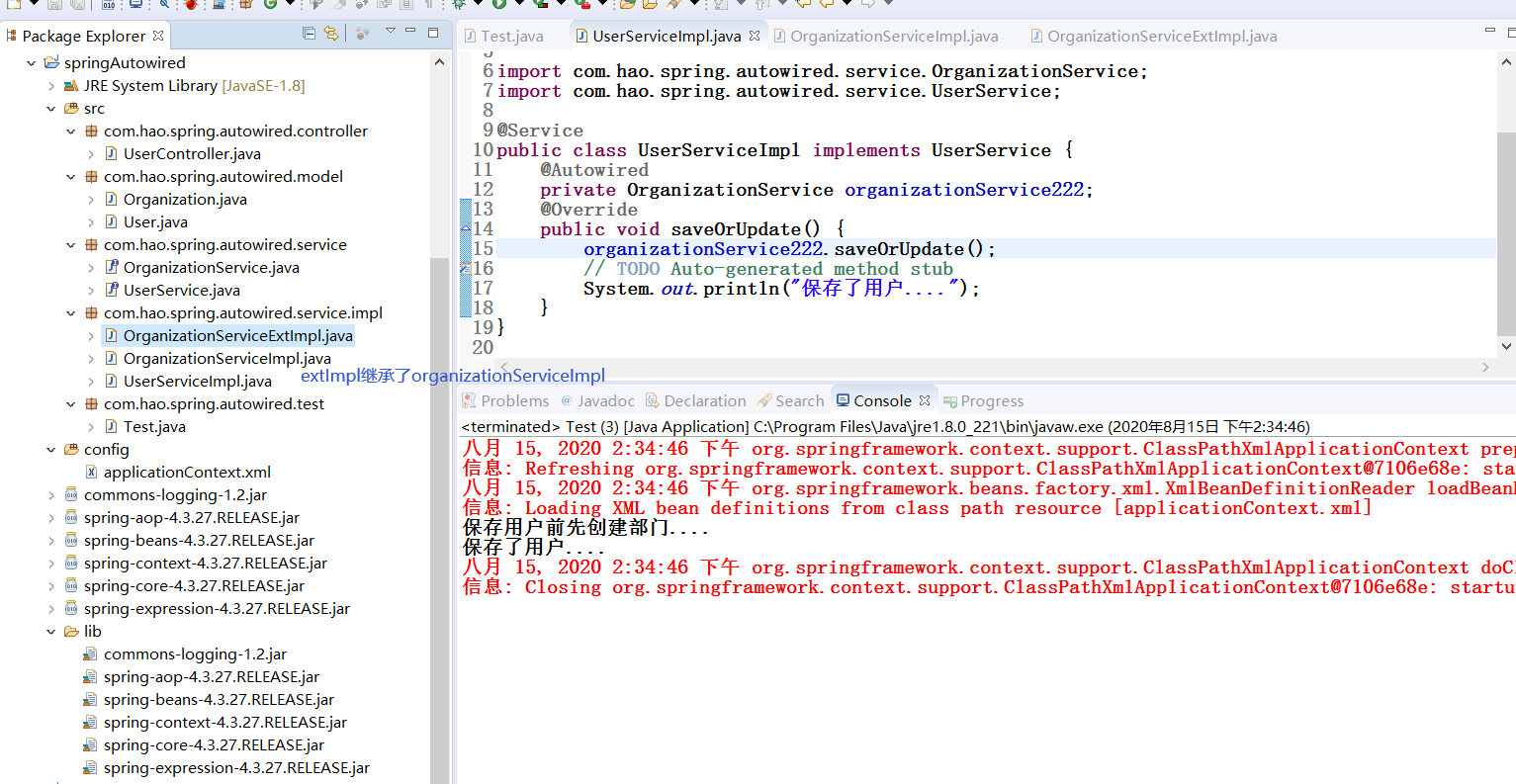Click the commons-logging-1.2.jar icon under lib
The width and height of the screenshot is (1516, 784).
91,654
